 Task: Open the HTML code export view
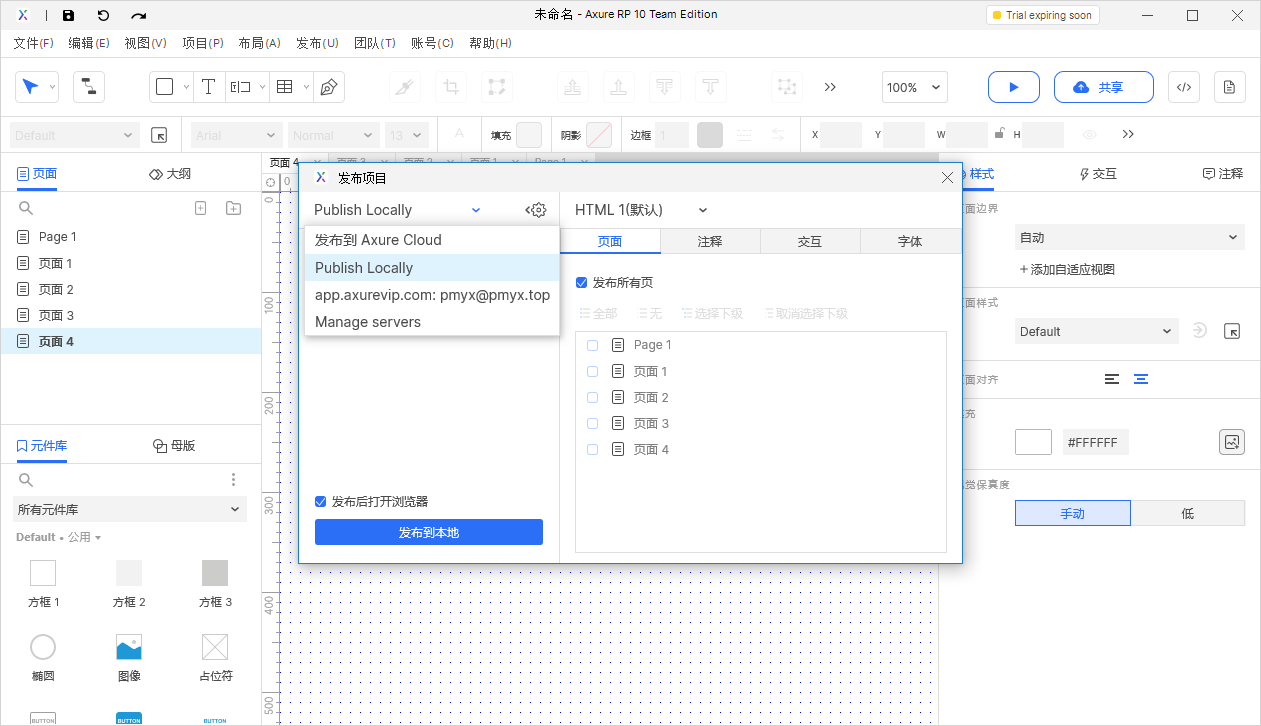pyautogui.click(x=1184, y=87)
